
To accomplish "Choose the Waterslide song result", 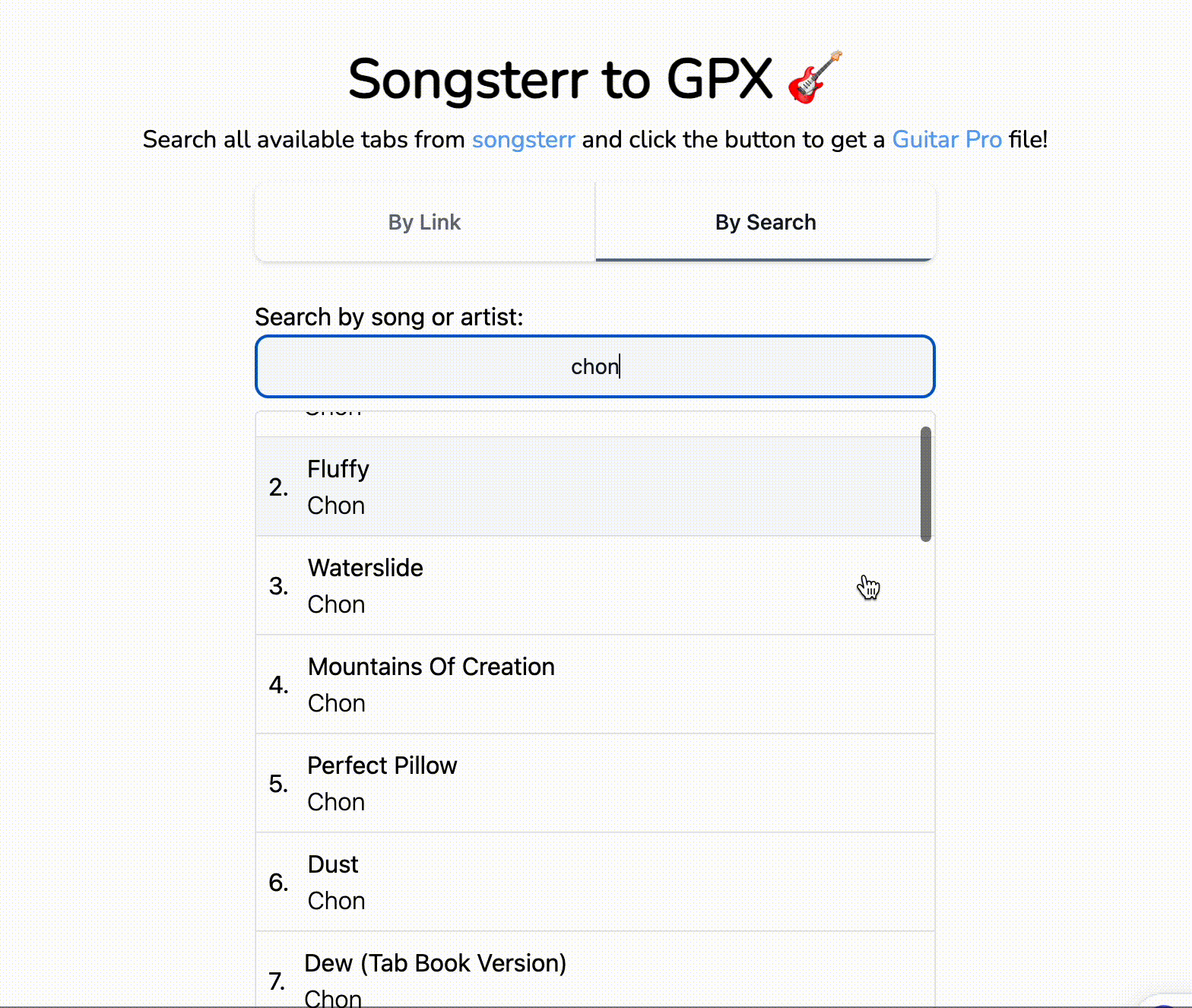I will (593, 585).
